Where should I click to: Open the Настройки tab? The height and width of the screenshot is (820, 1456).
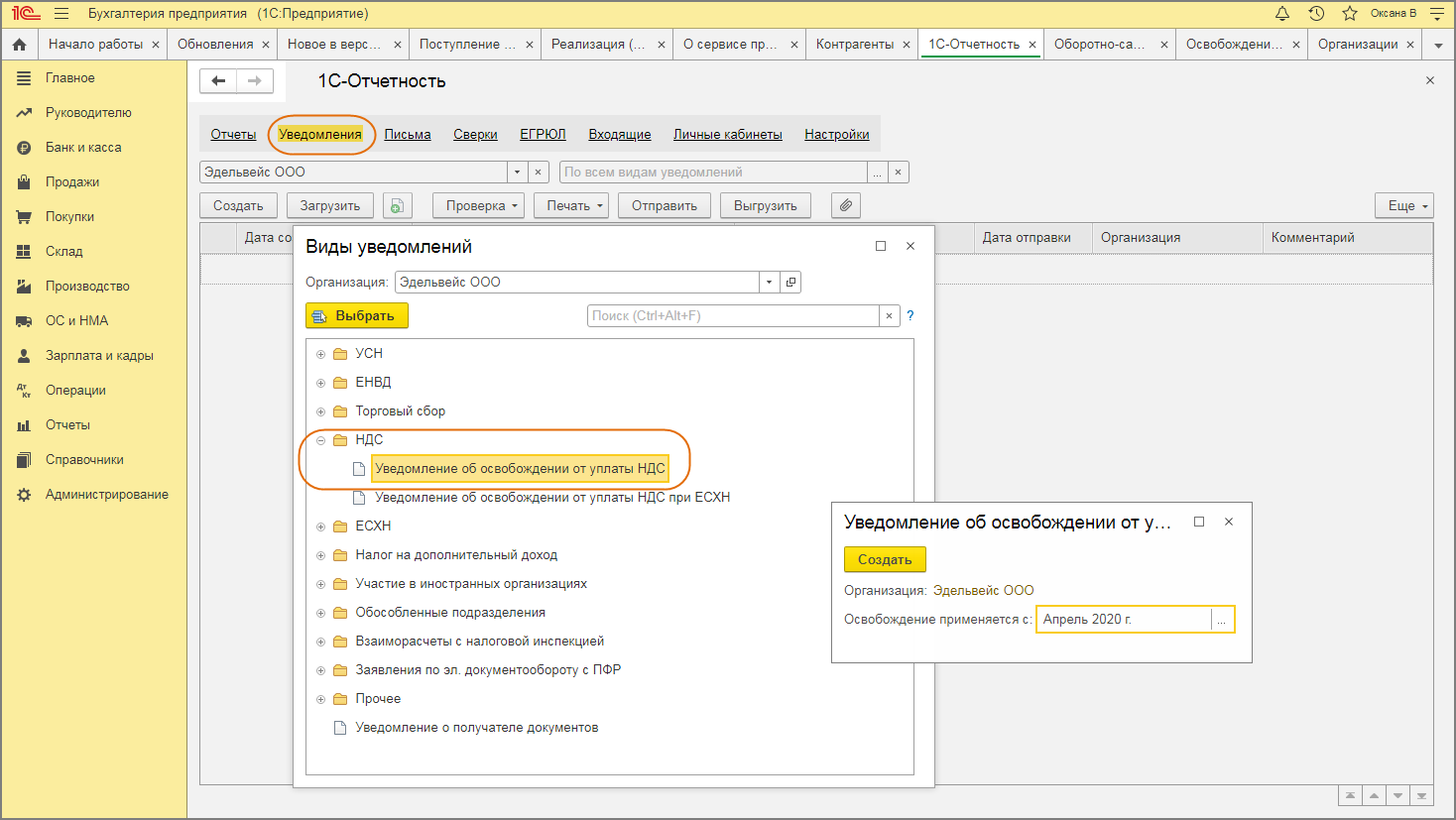pyautogui.click(x=837, y=135)
